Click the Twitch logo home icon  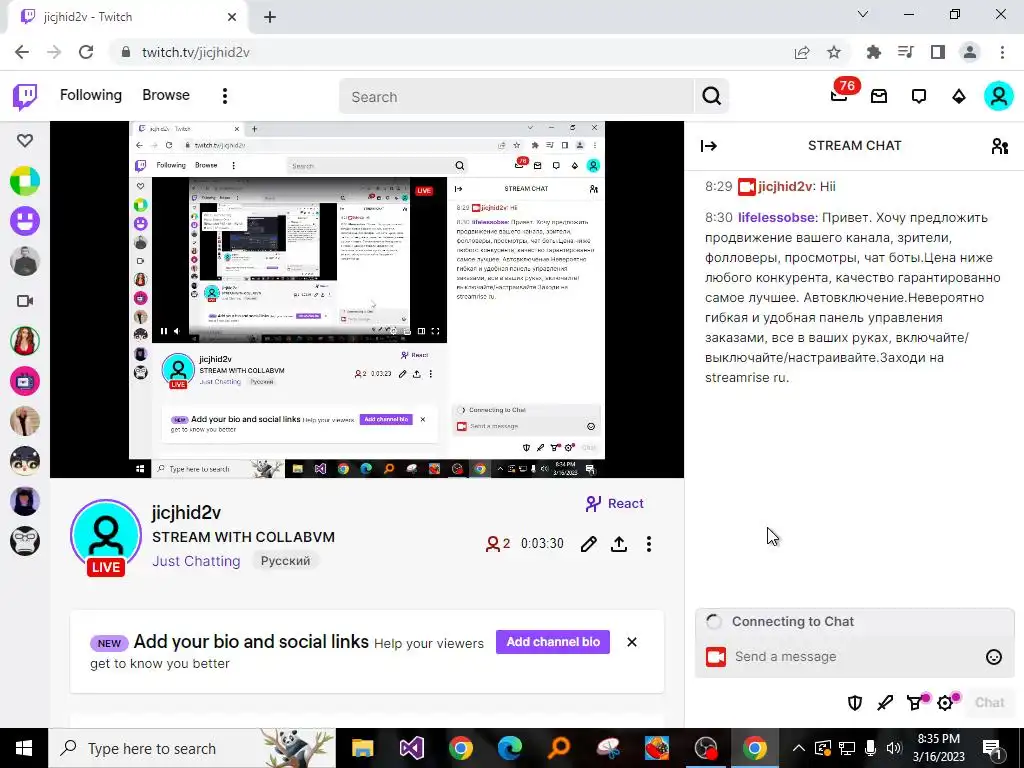[25, 97]
